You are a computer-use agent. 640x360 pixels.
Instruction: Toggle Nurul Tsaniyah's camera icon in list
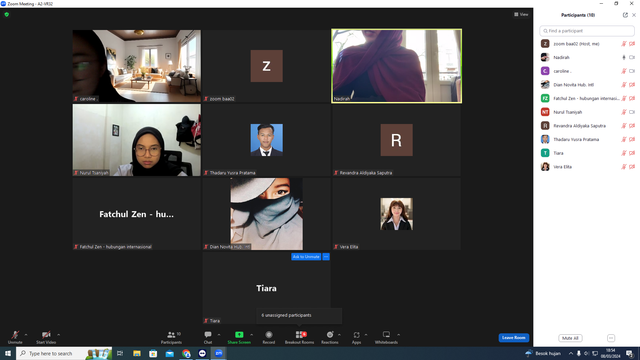[632, 112]
